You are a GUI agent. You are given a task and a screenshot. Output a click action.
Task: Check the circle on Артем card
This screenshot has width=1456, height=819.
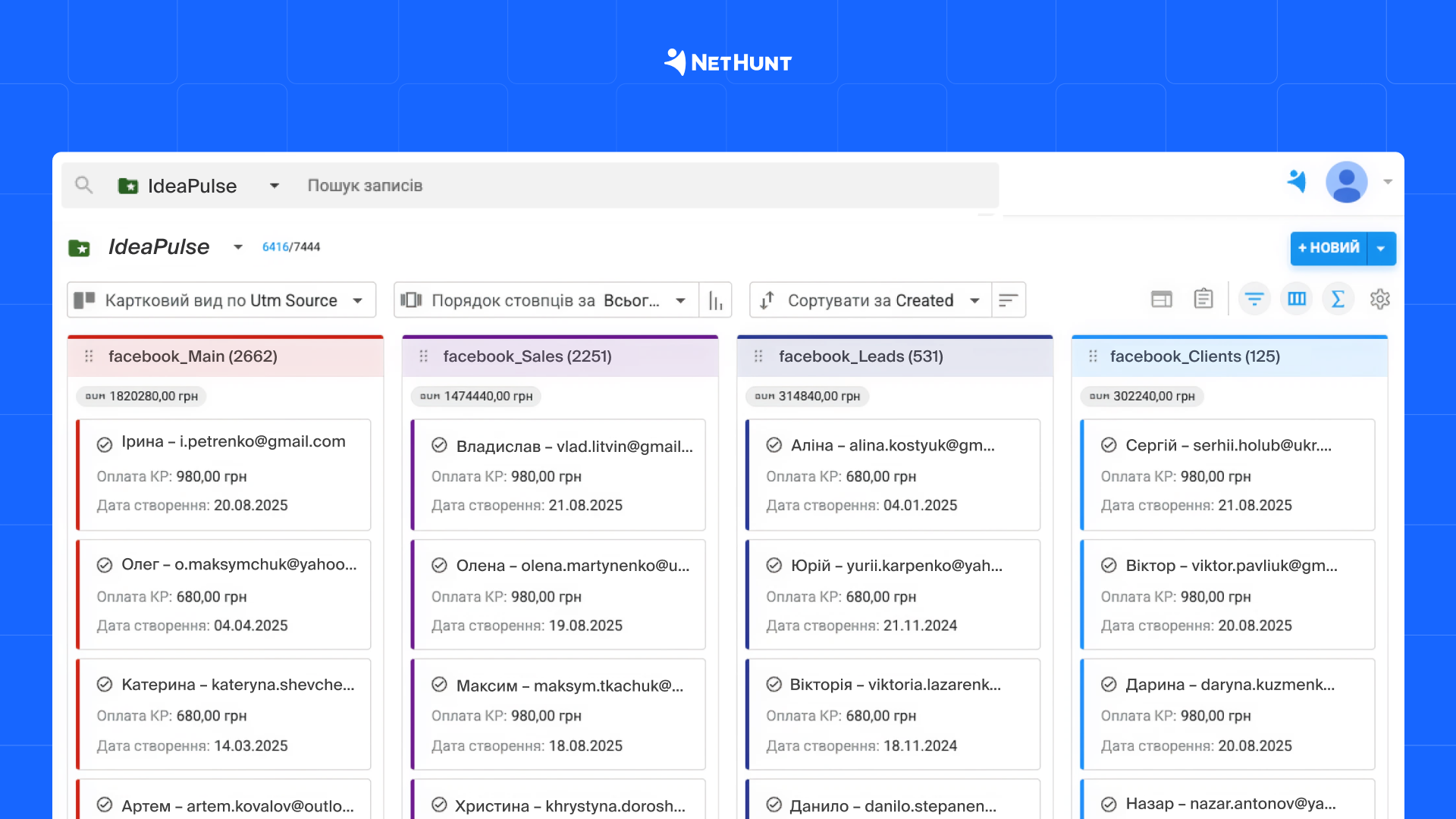point(105,805)
